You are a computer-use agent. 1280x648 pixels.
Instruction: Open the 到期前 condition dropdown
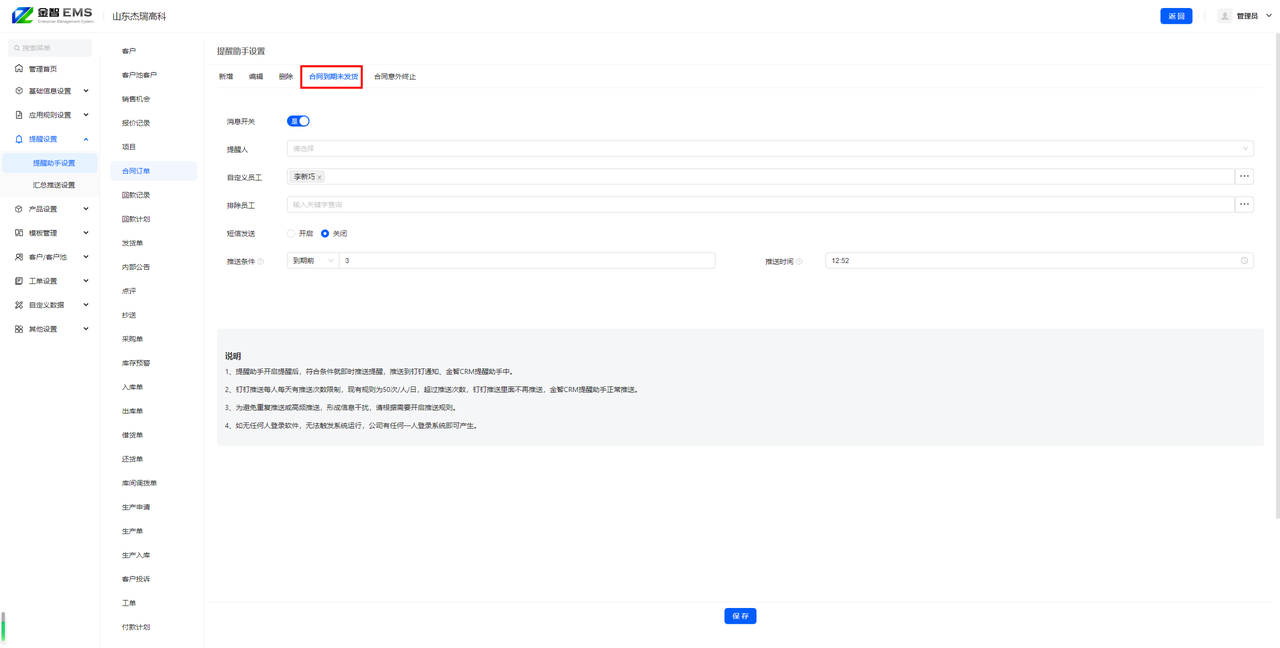(x=313, y=260)
